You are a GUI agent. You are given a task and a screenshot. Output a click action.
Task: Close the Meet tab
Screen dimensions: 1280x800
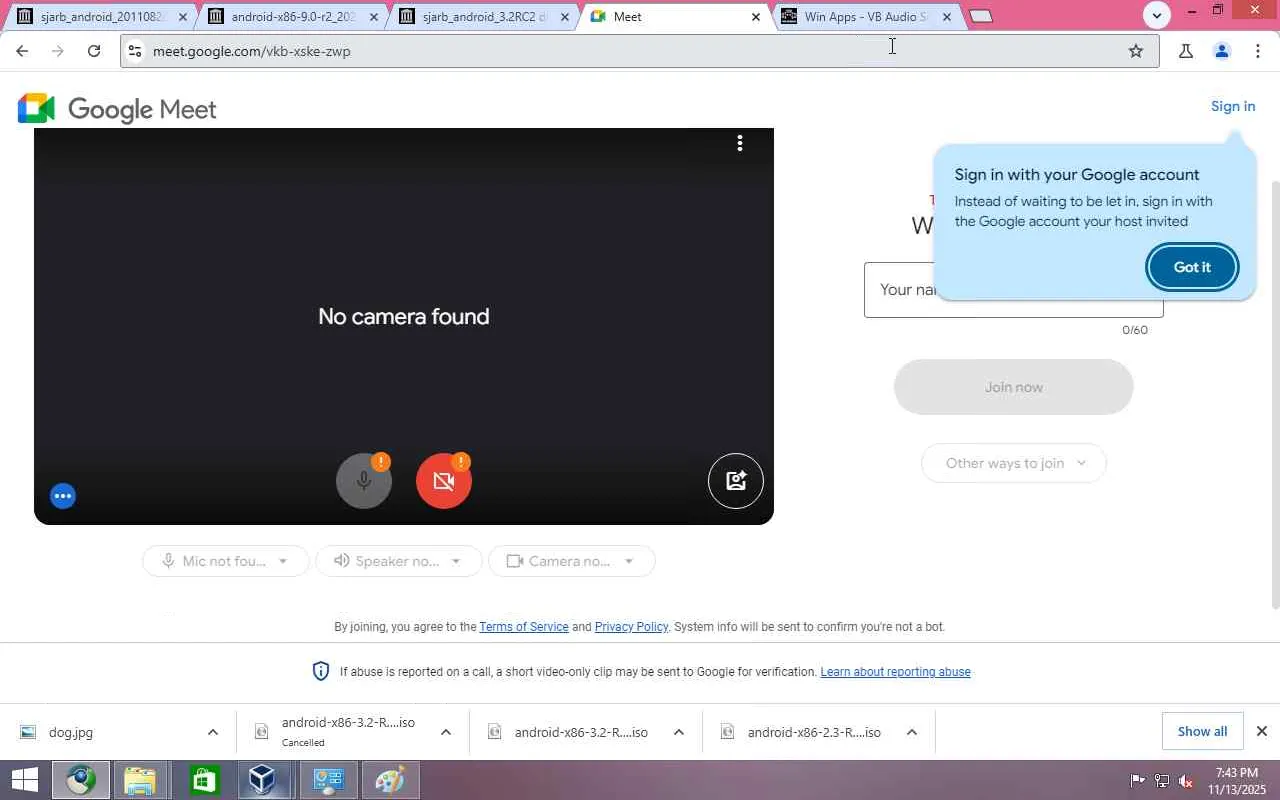coord(756,17)
